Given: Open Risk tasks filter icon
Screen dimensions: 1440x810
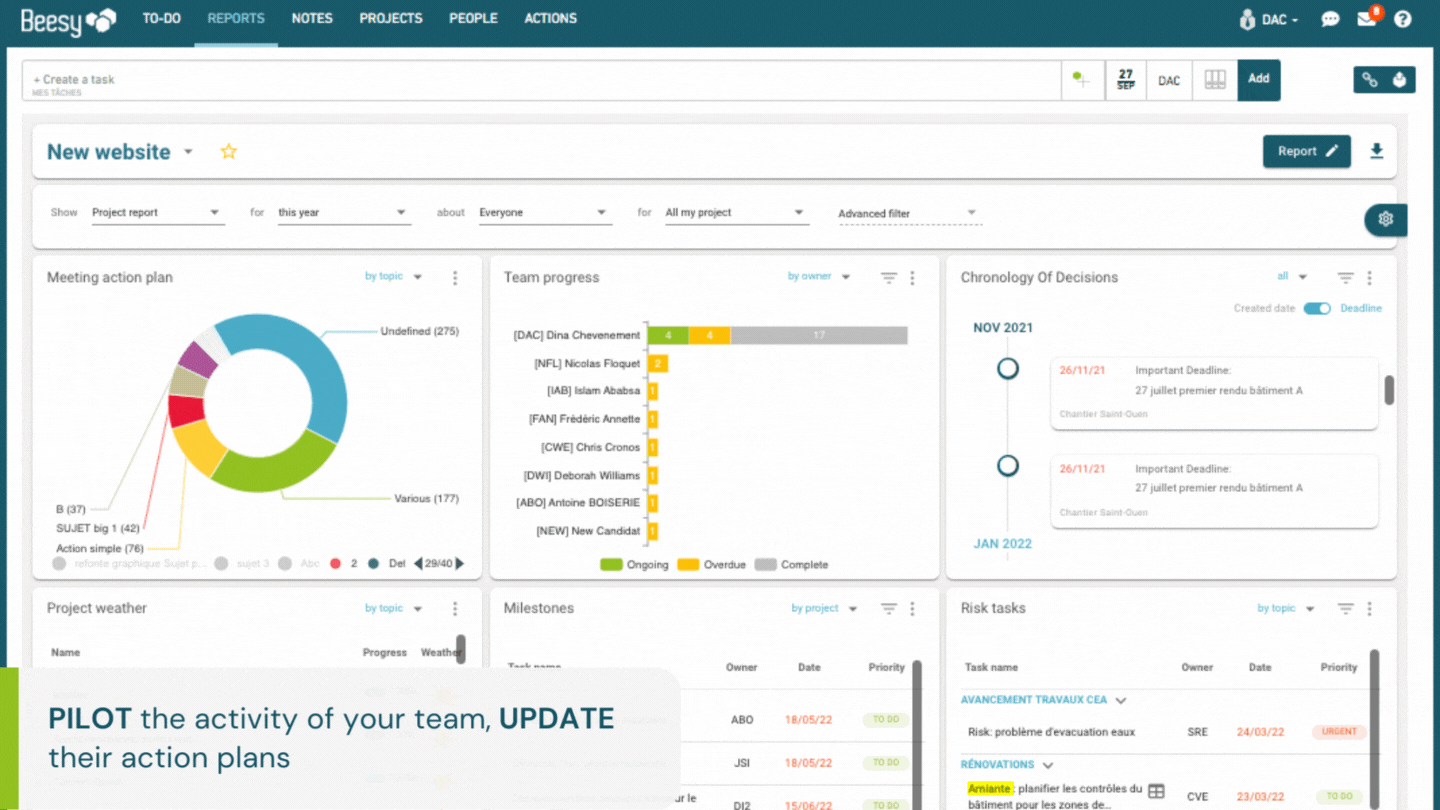Looking at the screenshot, I should 1345,609.
